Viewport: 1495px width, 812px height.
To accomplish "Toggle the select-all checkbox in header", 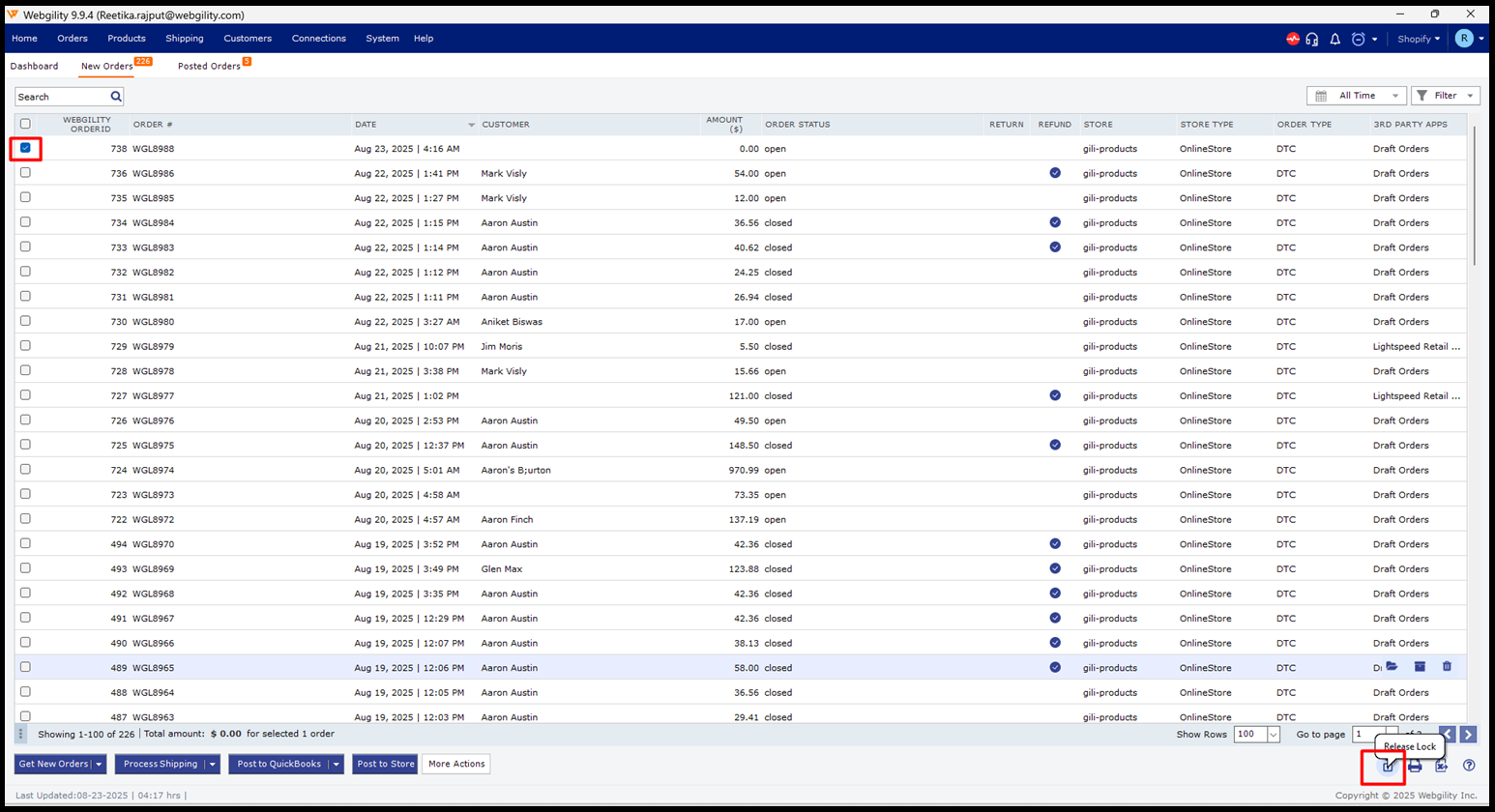I will (x=25, y=124).
